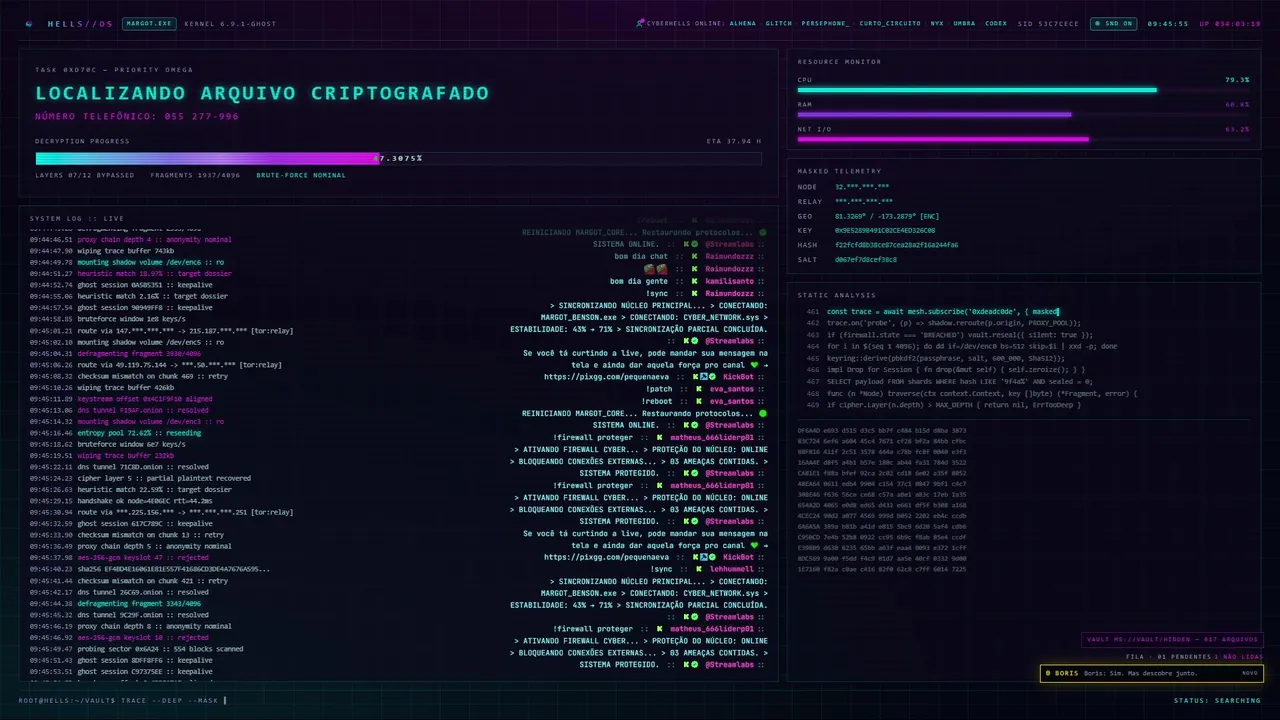Click the NODE masked IP value
Image resolution: width=1280 pixels, height=720 pixels.
click(862, 187)
